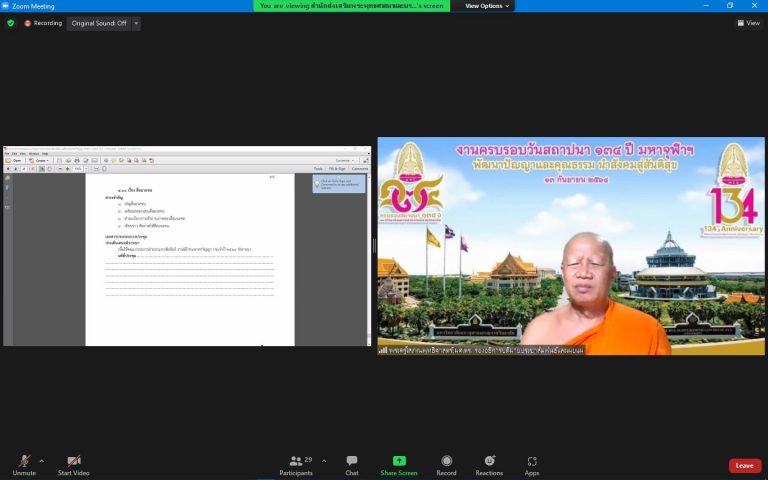Click the View layout button
The height and width of the screenshot is (480, 768).
748,23
